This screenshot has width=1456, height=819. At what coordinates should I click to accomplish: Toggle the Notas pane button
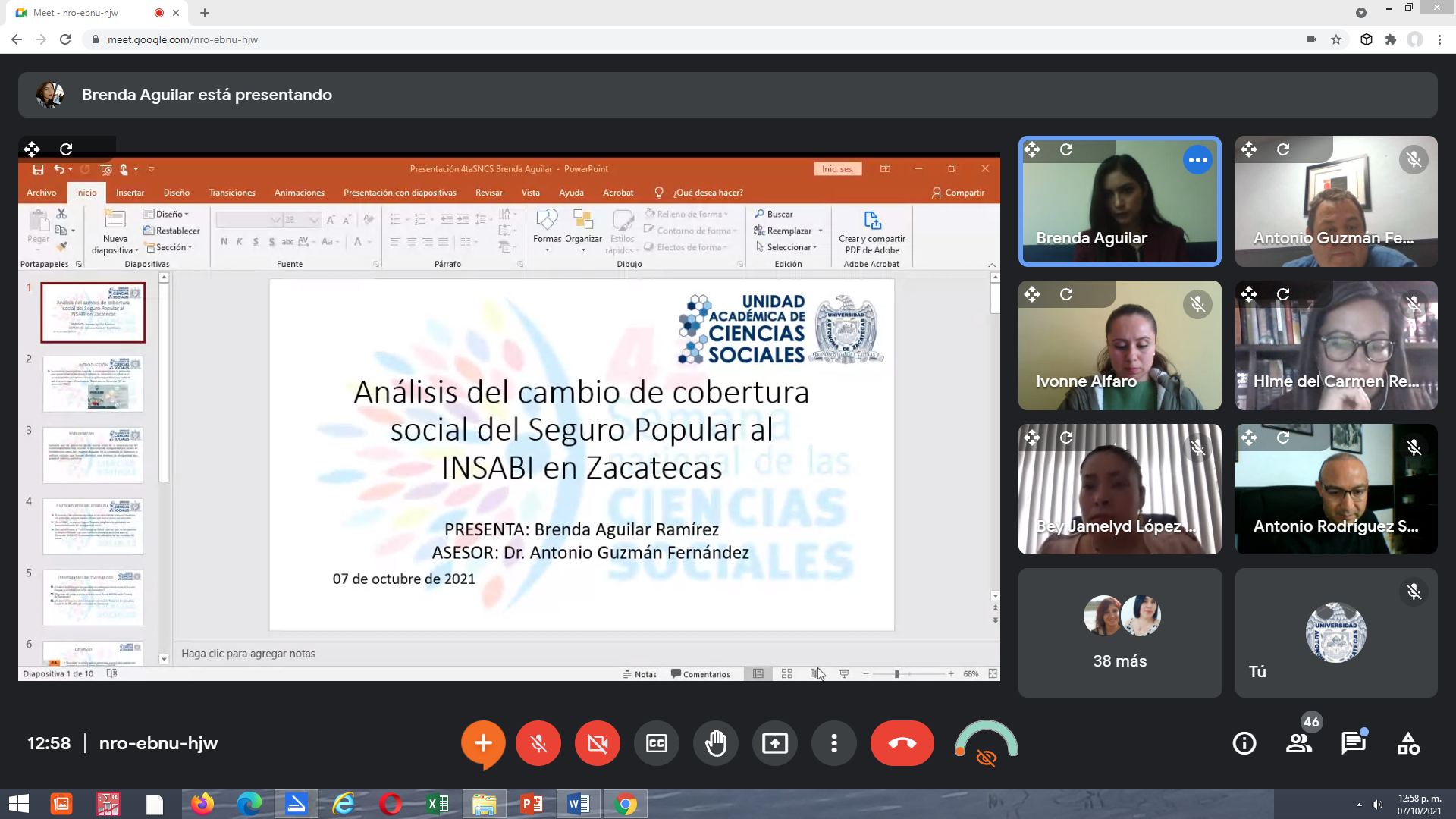(640, 674)
